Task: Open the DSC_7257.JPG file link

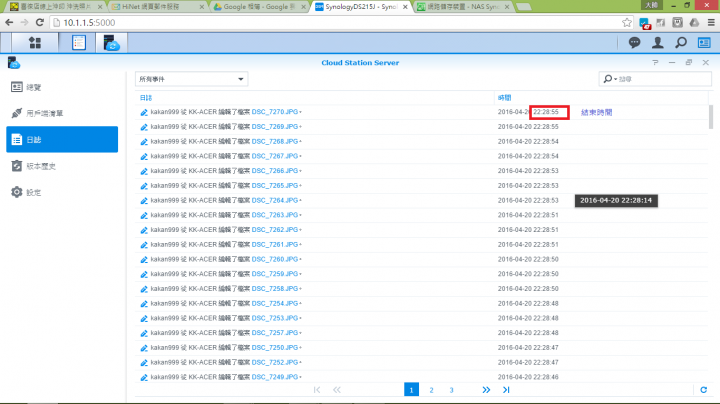Action: (x=275, y=333)
